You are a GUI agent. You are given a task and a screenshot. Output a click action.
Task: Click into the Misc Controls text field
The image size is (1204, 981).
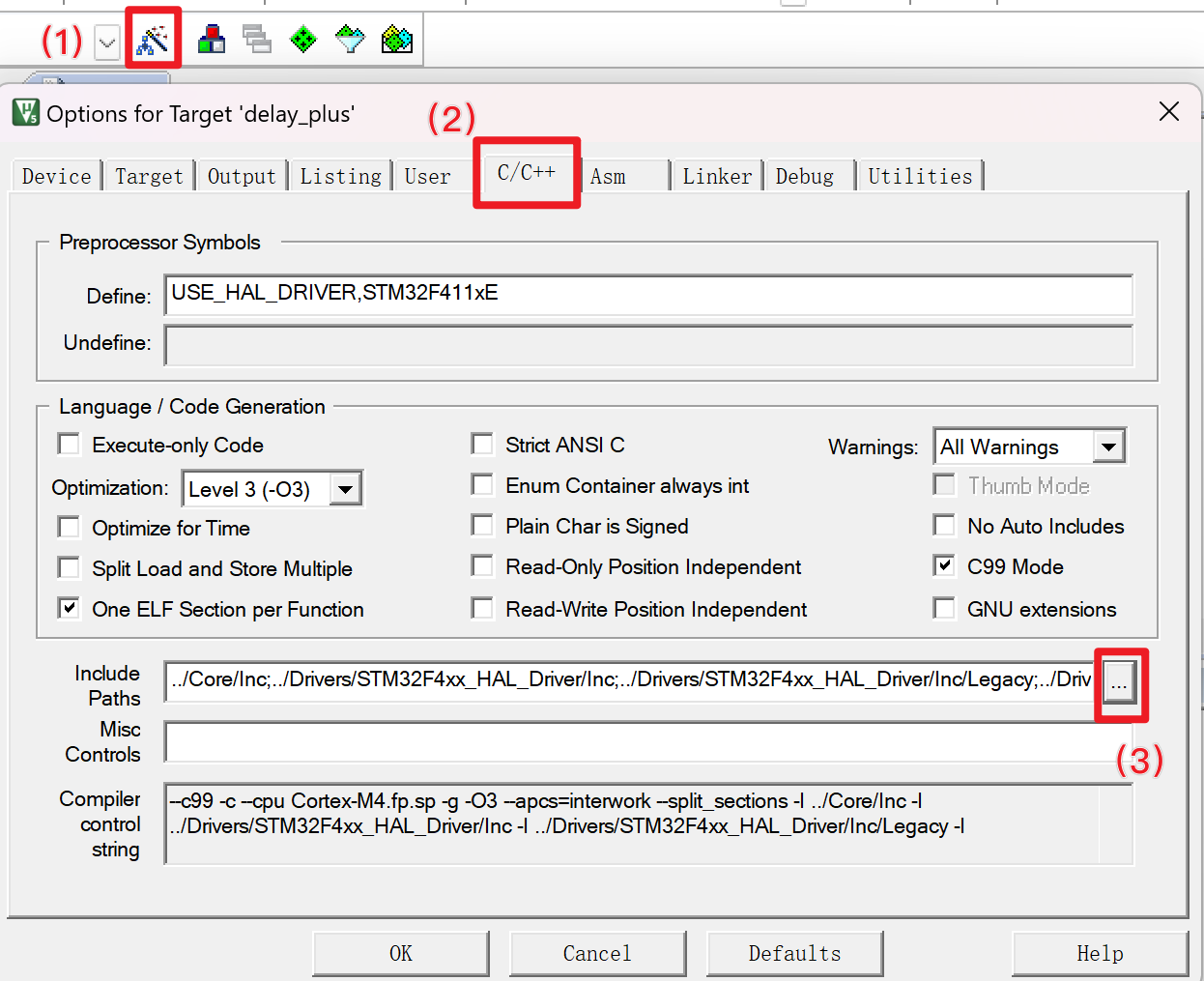633,741
